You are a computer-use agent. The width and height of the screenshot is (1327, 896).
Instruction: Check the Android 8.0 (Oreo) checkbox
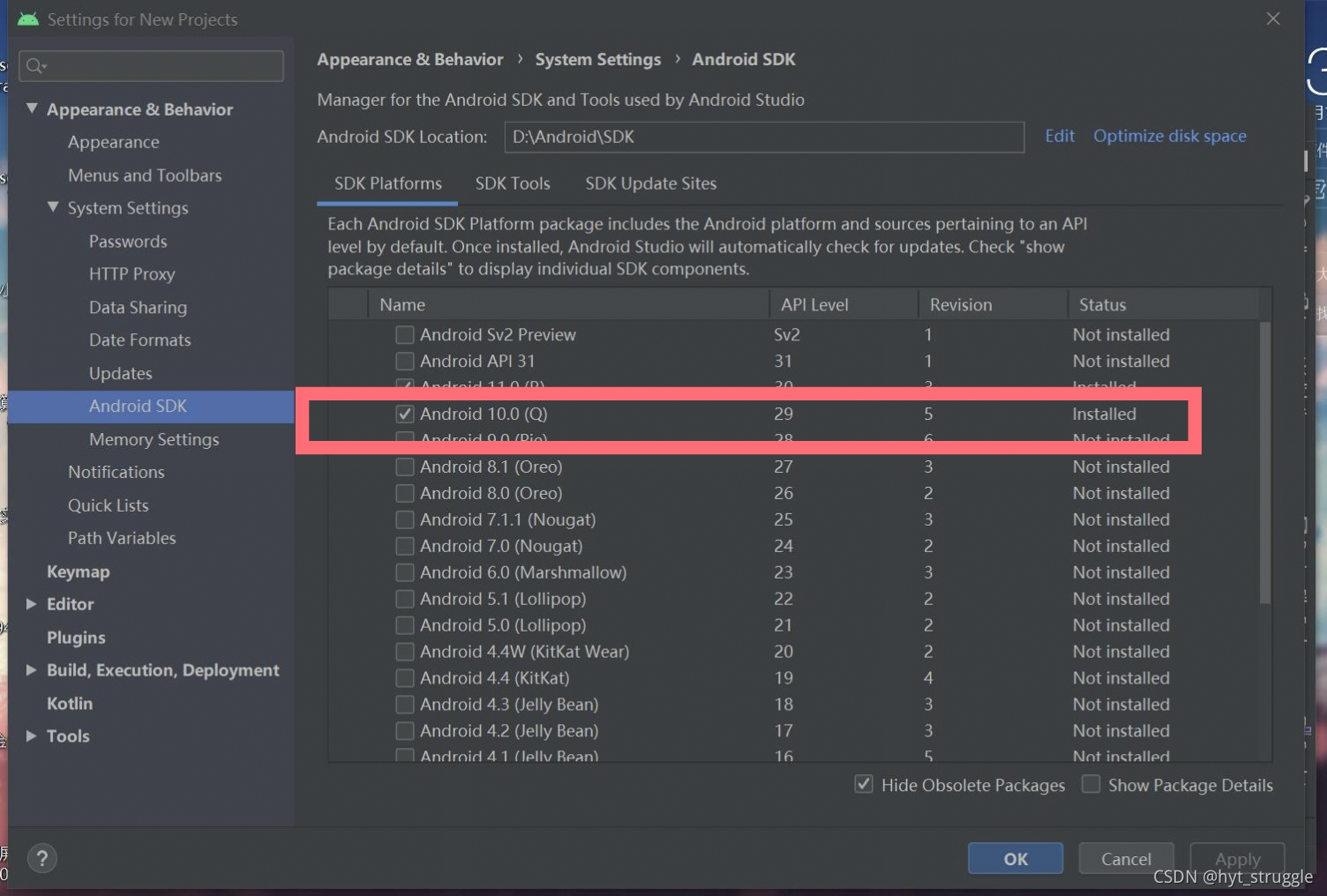[x=405, y=493]
